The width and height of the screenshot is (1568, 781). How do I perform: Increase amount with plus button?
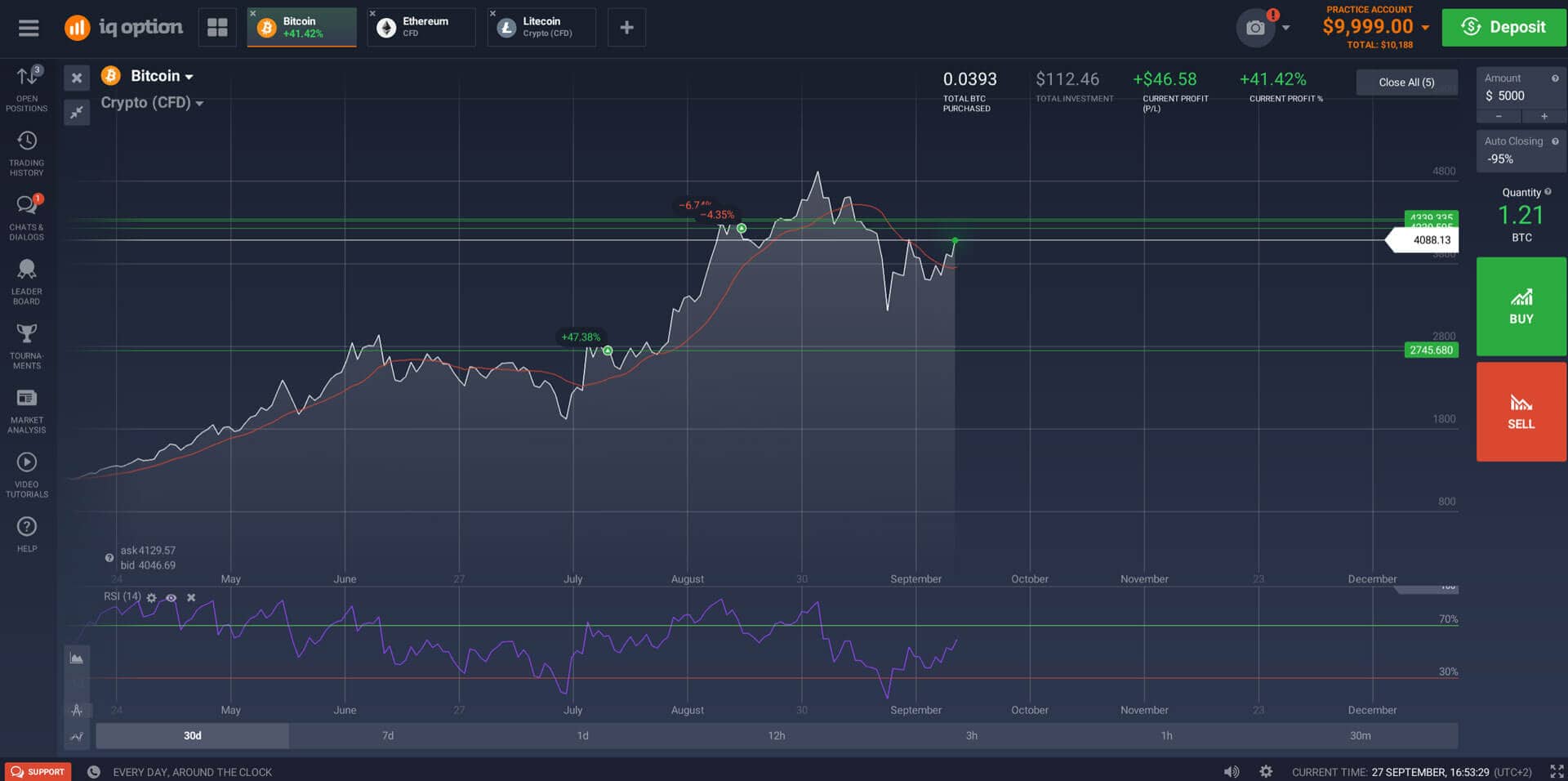[1543, 117]
